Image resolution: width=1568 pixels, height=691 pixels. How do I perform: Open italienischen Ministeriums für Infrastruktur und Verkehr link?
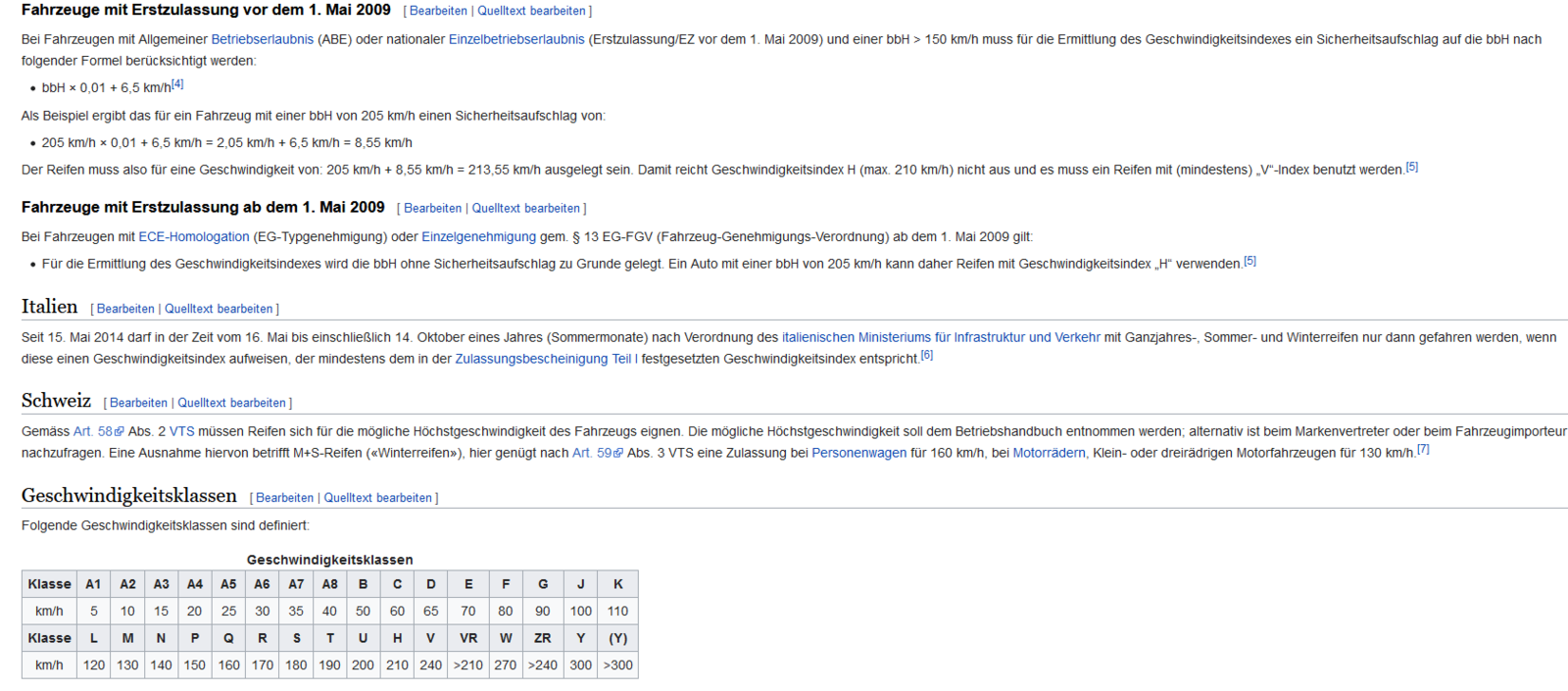pos(941,337)
